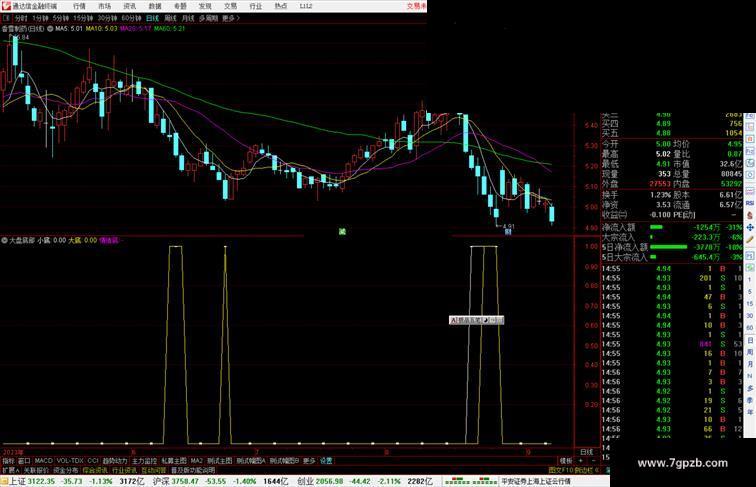Select the 月线 monthly period
The width and height of the screenshot is (756, 487).
[188, 18]
